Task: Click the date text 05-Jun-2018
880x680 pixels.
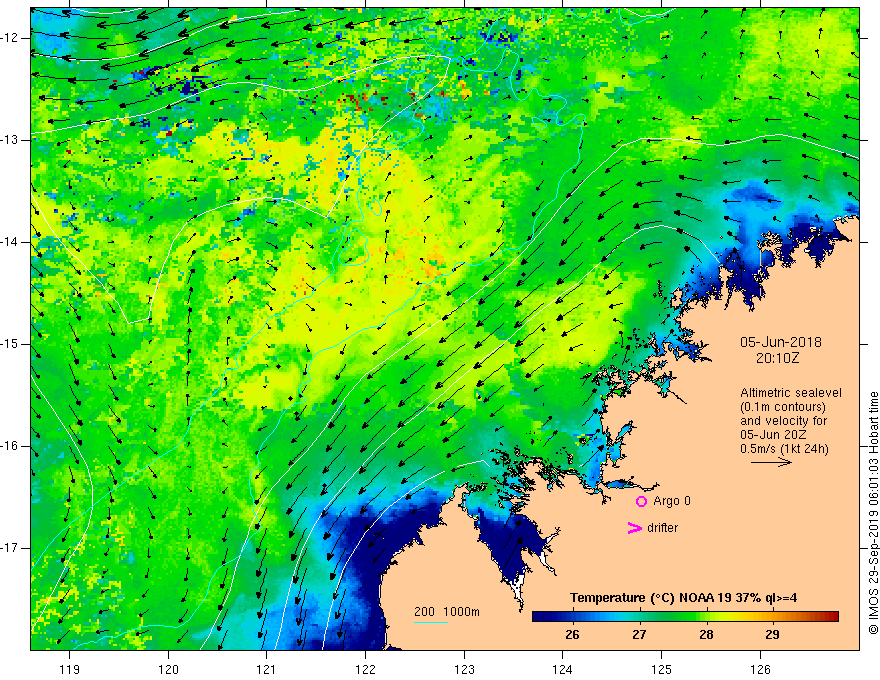Action: click(781, 342)
